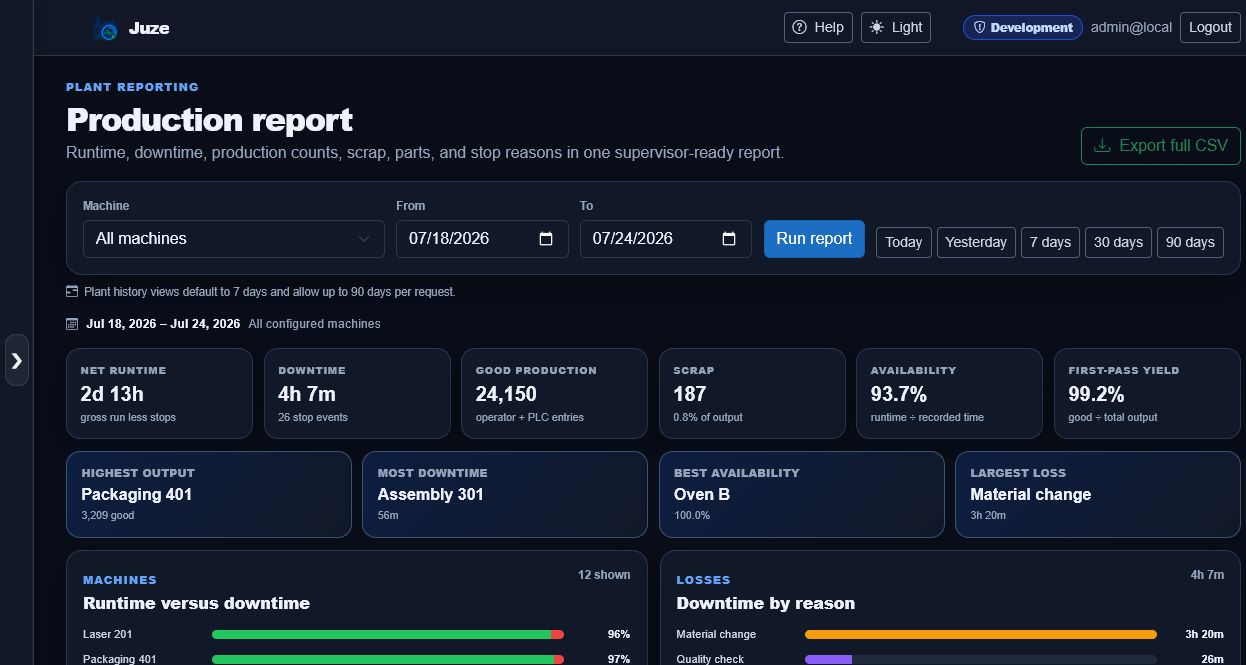Click the Material change orange downtime bar
This screenshot has height=665, width=1246.
tap(980, 635)
